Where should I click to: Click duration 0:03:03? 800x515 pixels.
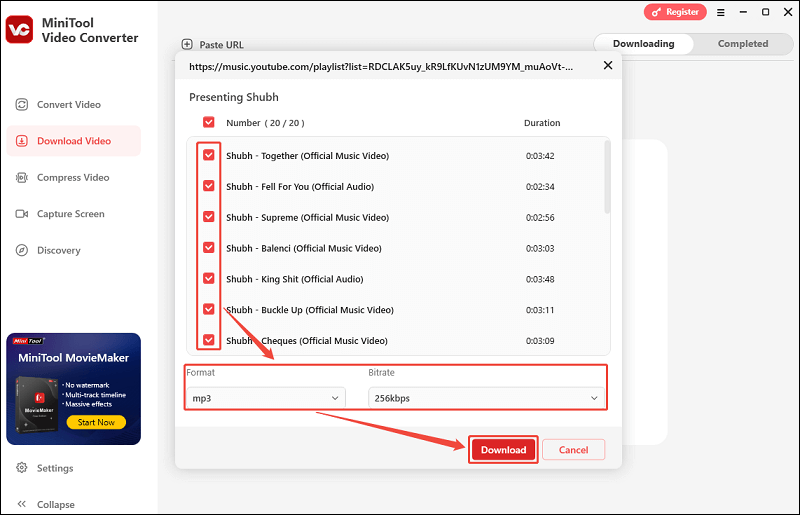pos(540,248)
